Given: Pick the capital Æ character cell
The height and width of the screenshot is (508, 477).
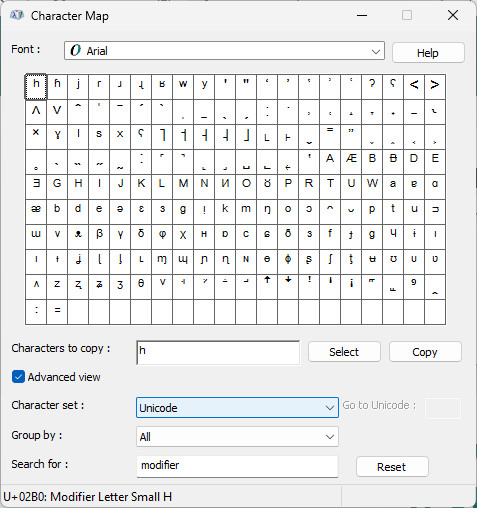Looking at the screenshot, I should [351, 162].
